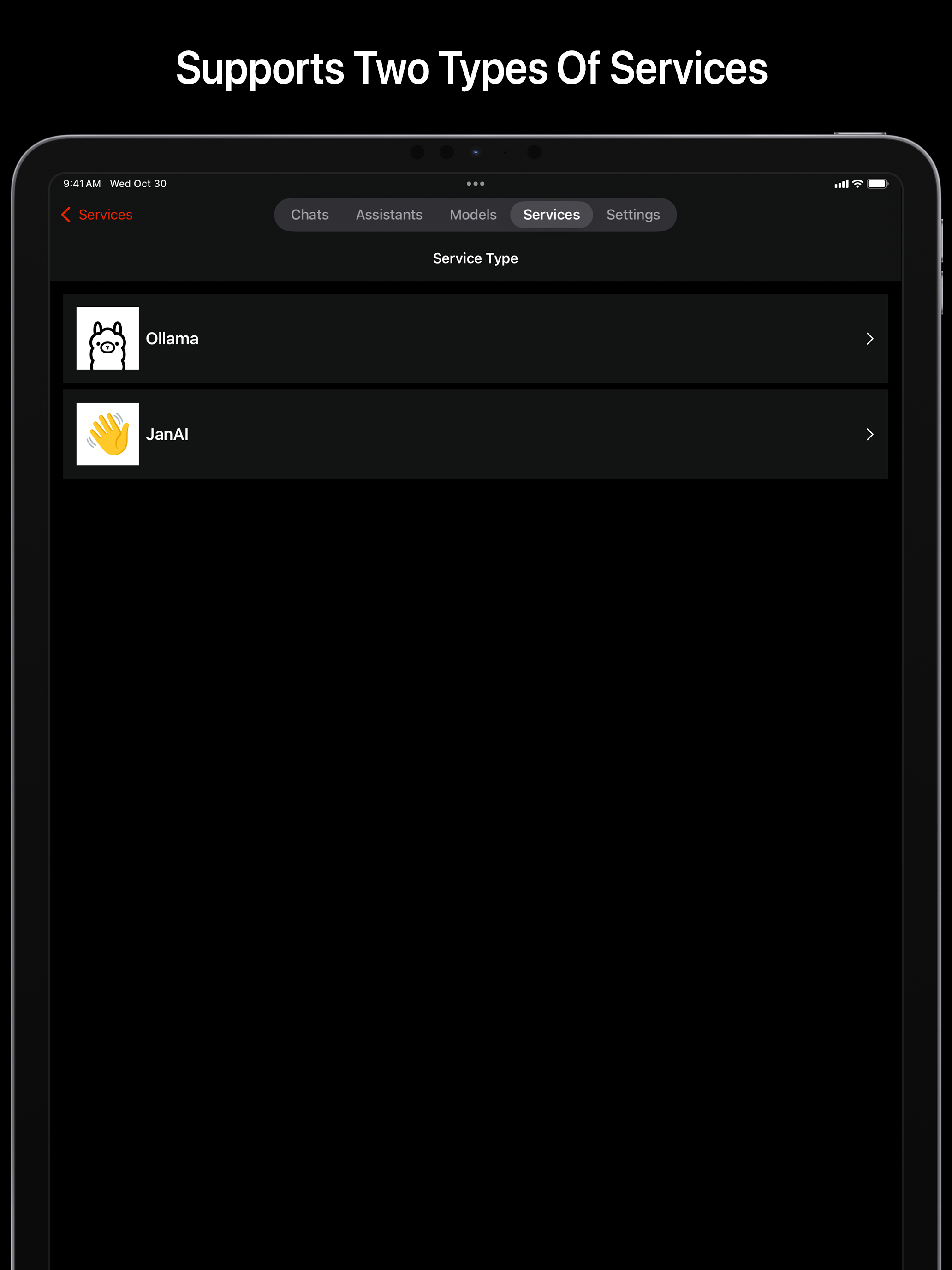Select the JanAI service label
The width and height of the screenshot is (952, 1270).
[x=167, y=435]
